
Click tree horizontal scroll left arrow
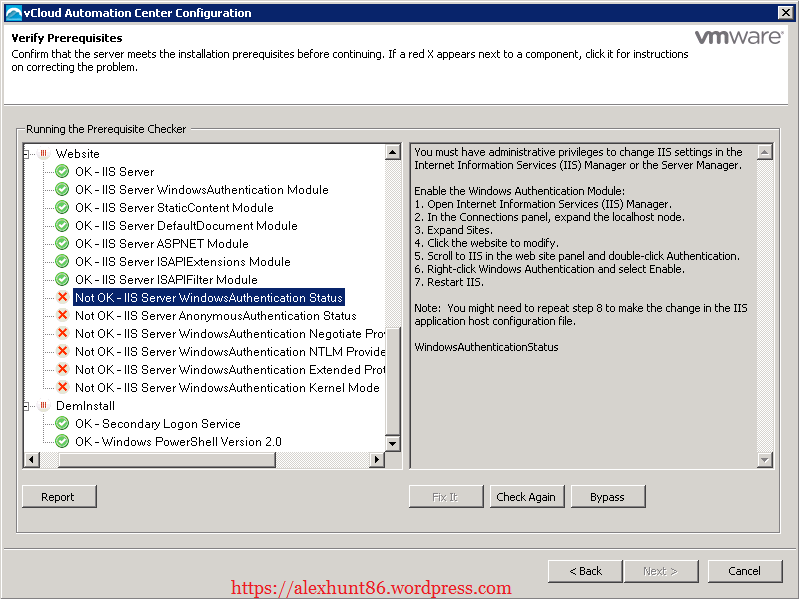pos(32,459)
